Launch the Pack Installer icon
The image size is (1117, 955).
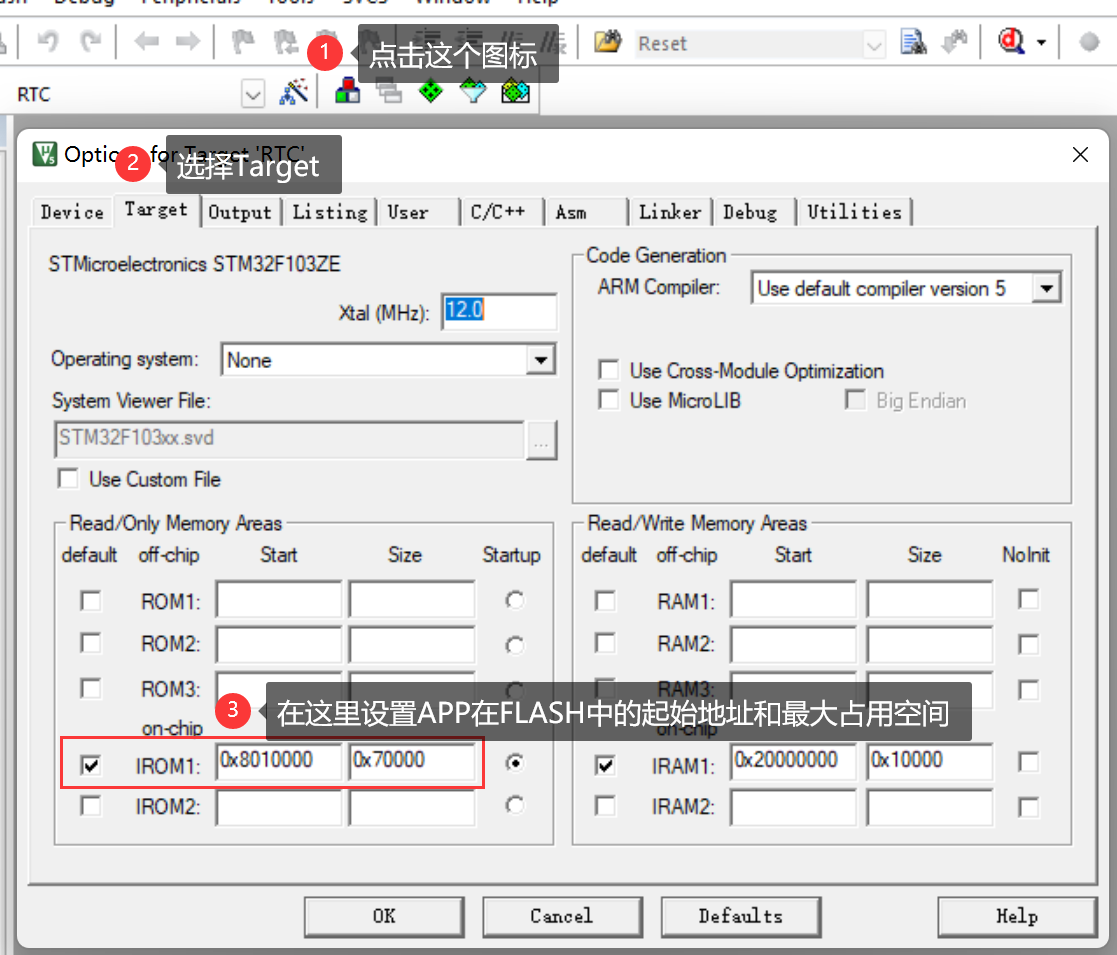(x=514, y=92)
